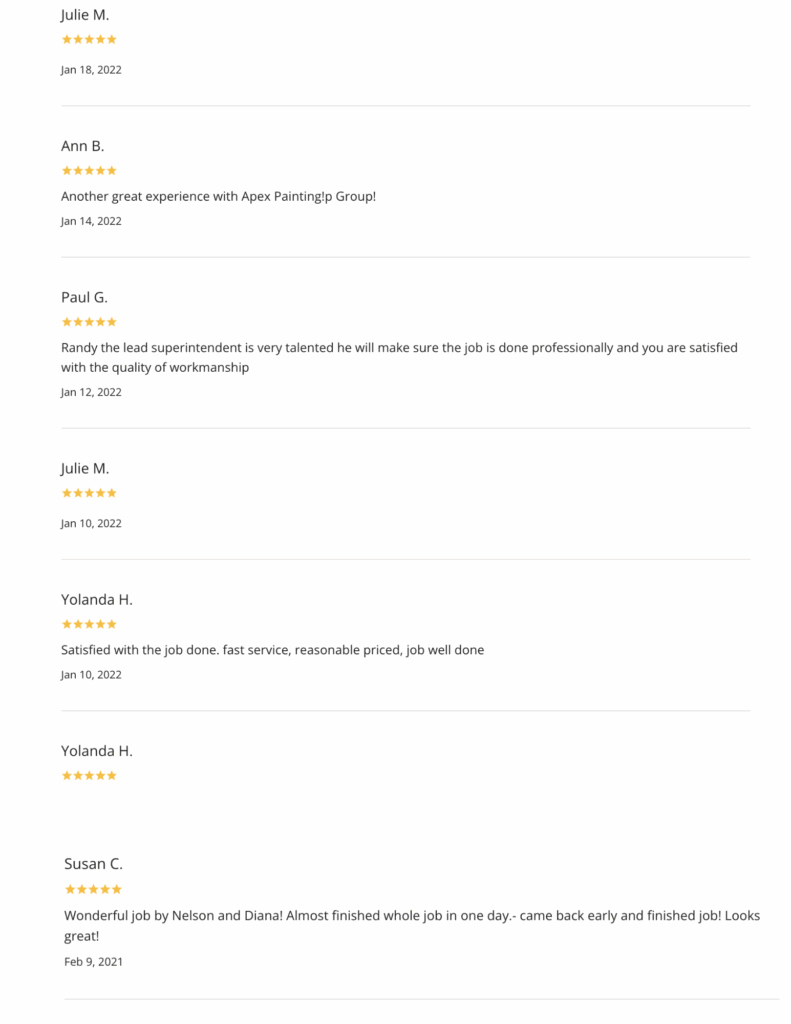The image size is (791, 1024).
Task: Click the 'Satisfied with the job done' review text
Action: [x=272, y=650]
